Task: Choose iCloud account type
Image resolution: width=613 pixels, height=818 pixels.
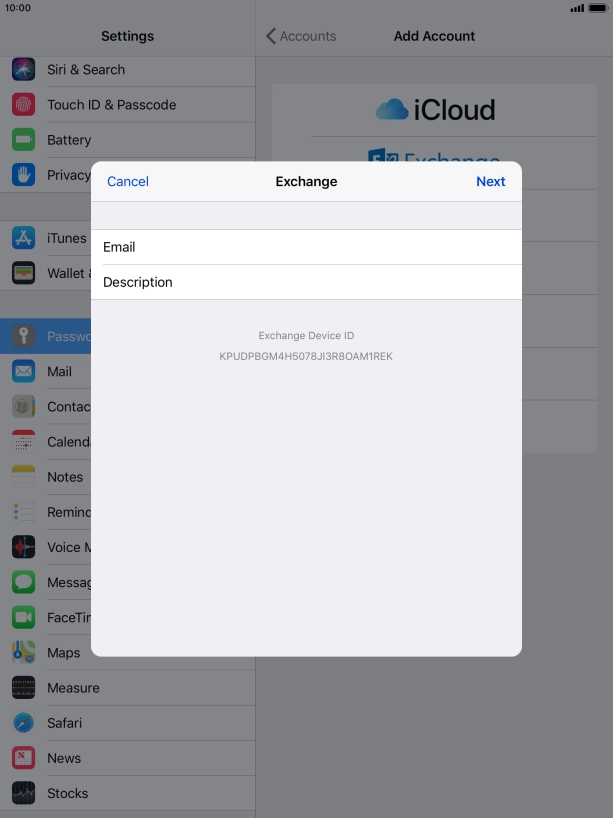Action: [435, 110]
